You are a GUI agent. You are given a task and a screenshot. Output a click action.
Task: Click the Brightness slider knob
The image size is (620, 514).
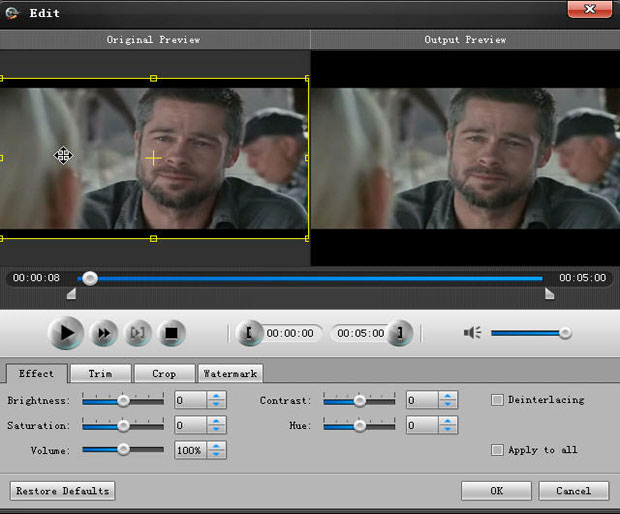[123, 401]
